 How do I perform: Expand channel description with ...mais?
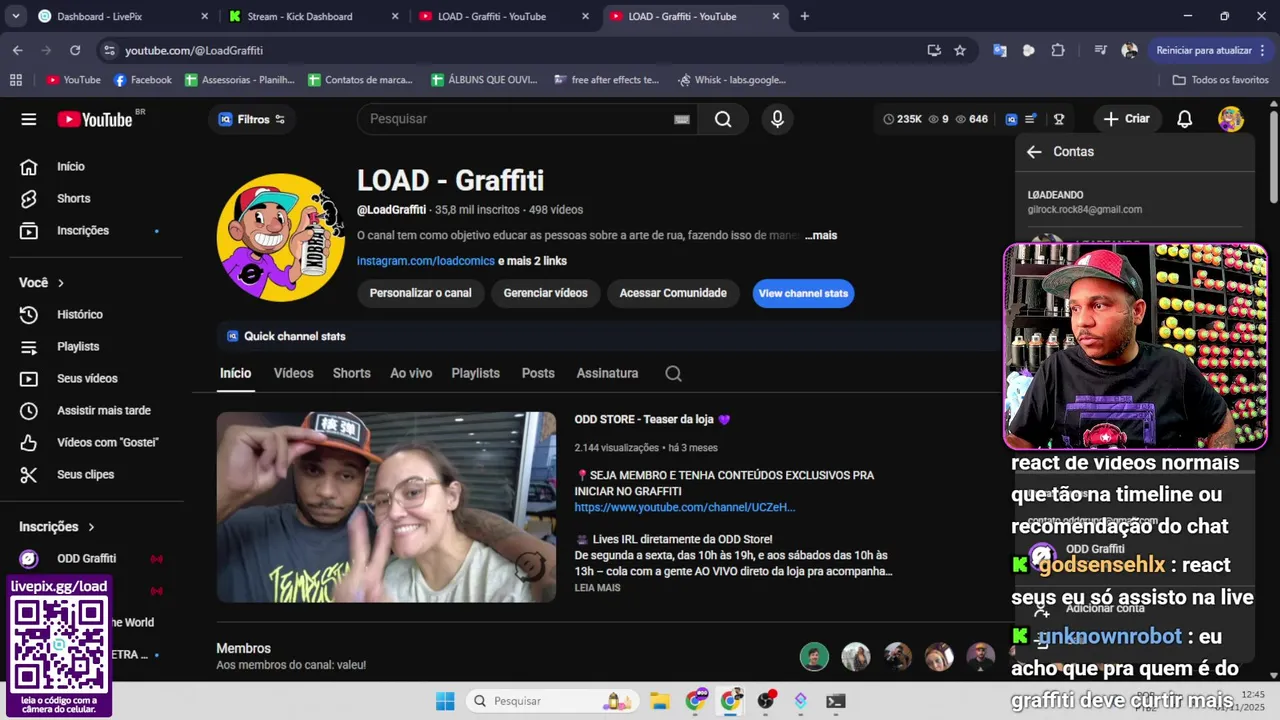(821, 236)
